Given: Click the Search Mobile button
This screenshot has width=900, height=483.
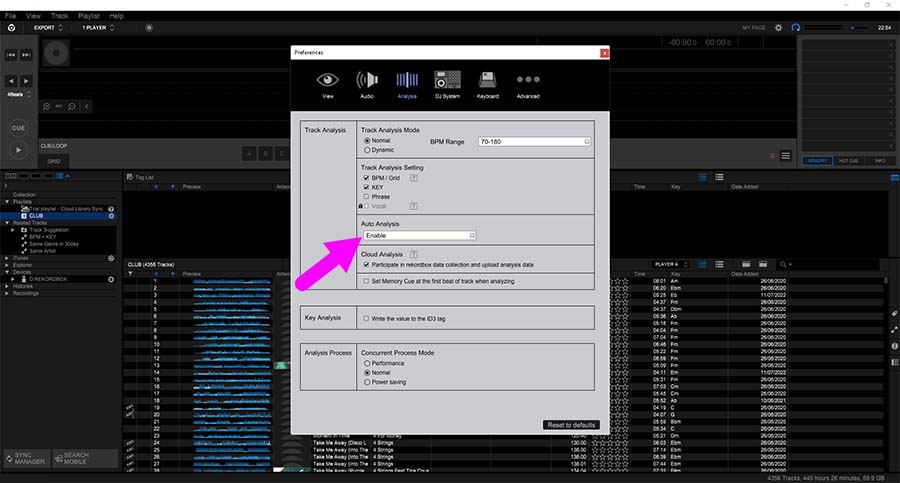Looking at the screenshot, I should point(85,458).
